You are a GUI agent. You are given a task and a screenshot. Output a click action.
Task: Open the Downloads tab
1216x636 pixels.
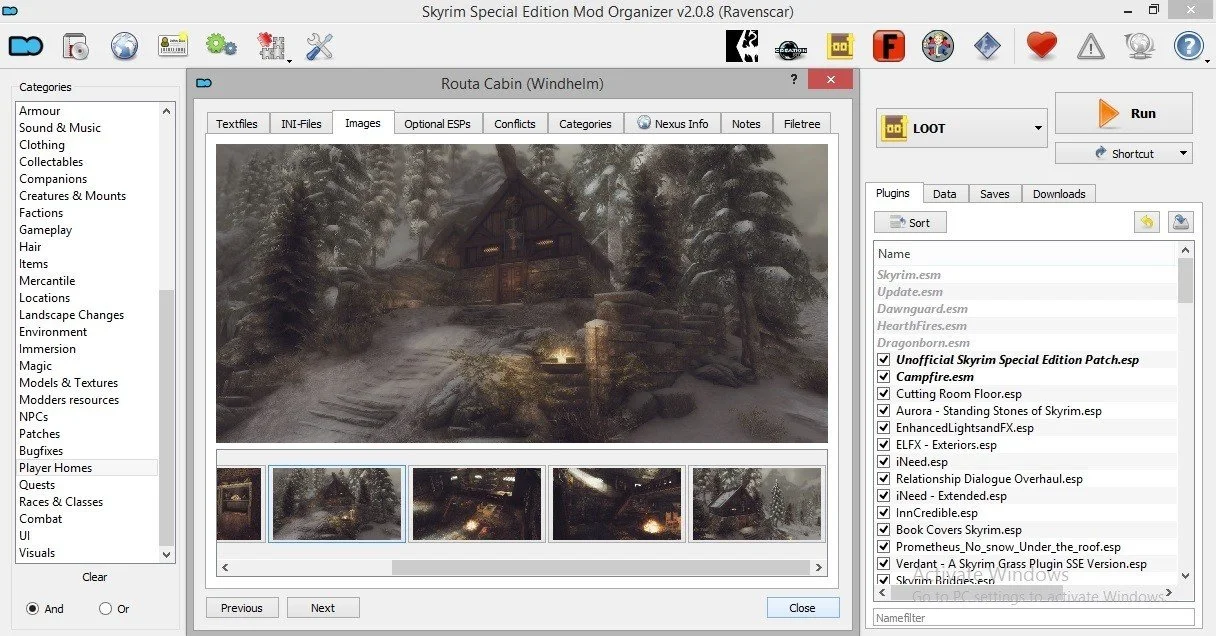(x=1059, y=194)
